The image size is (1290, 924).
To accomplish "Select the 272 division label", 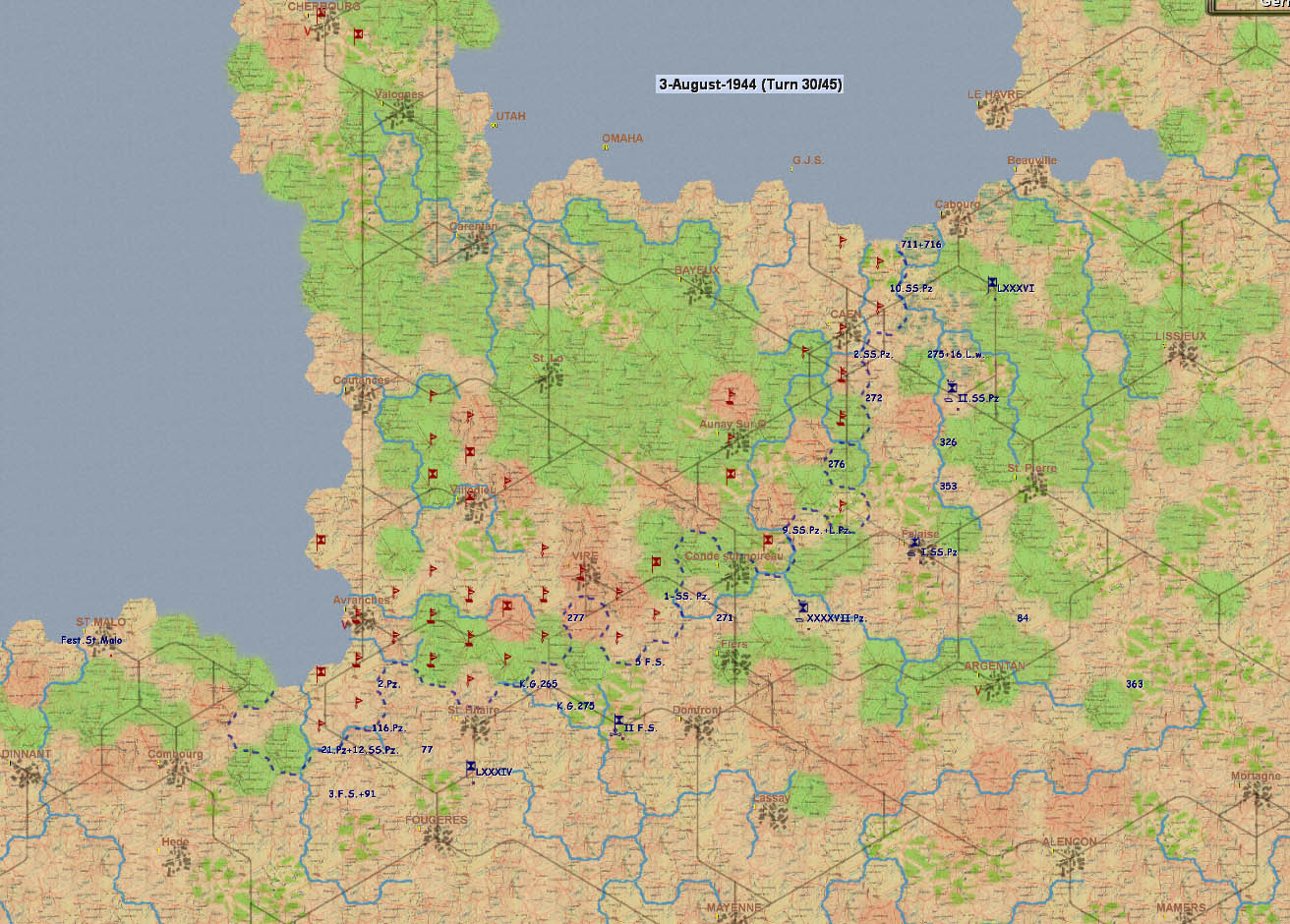I will (x=874, y=398).
